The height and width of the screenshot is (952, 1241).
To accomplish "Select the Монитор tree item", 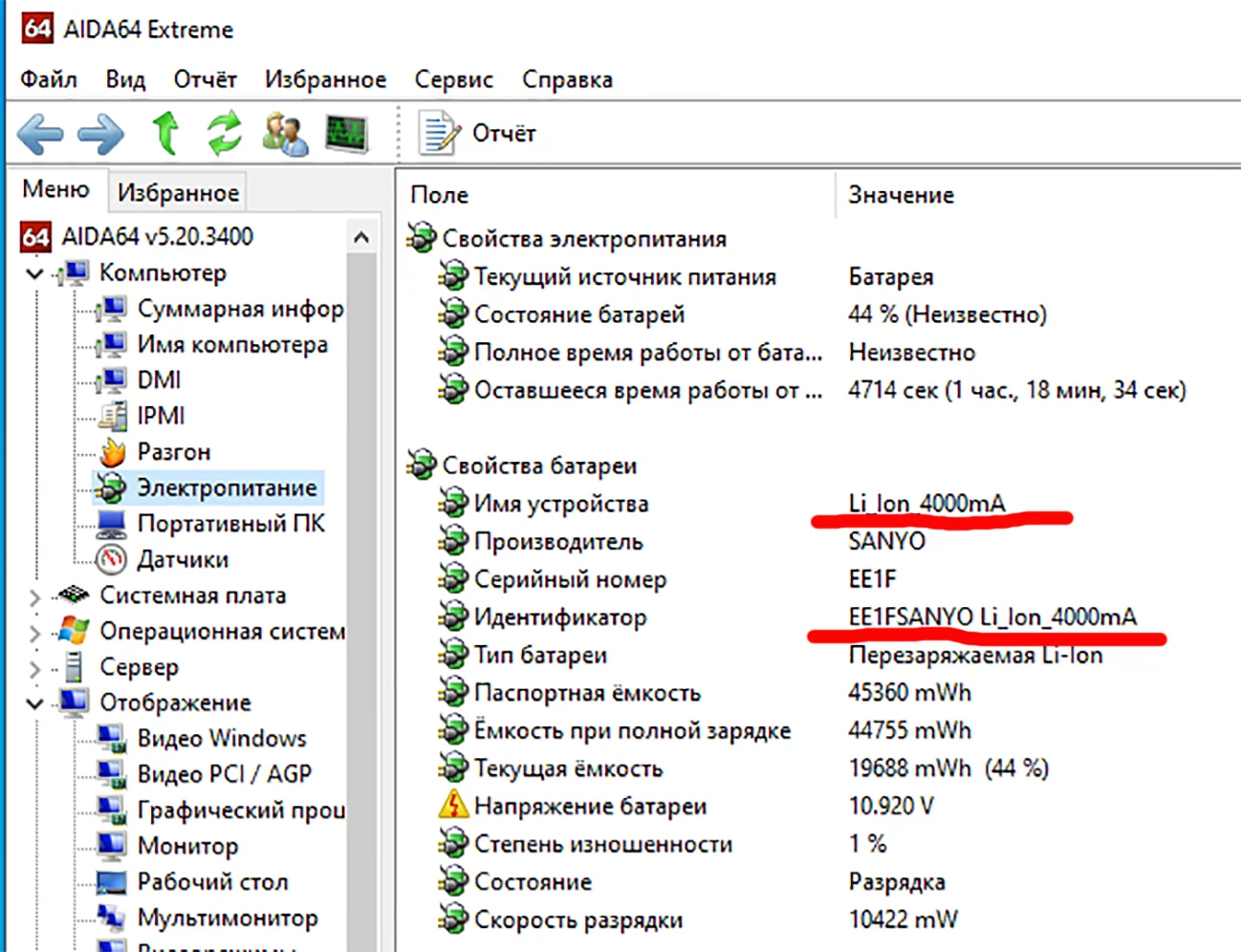I will tap(187, 846).
